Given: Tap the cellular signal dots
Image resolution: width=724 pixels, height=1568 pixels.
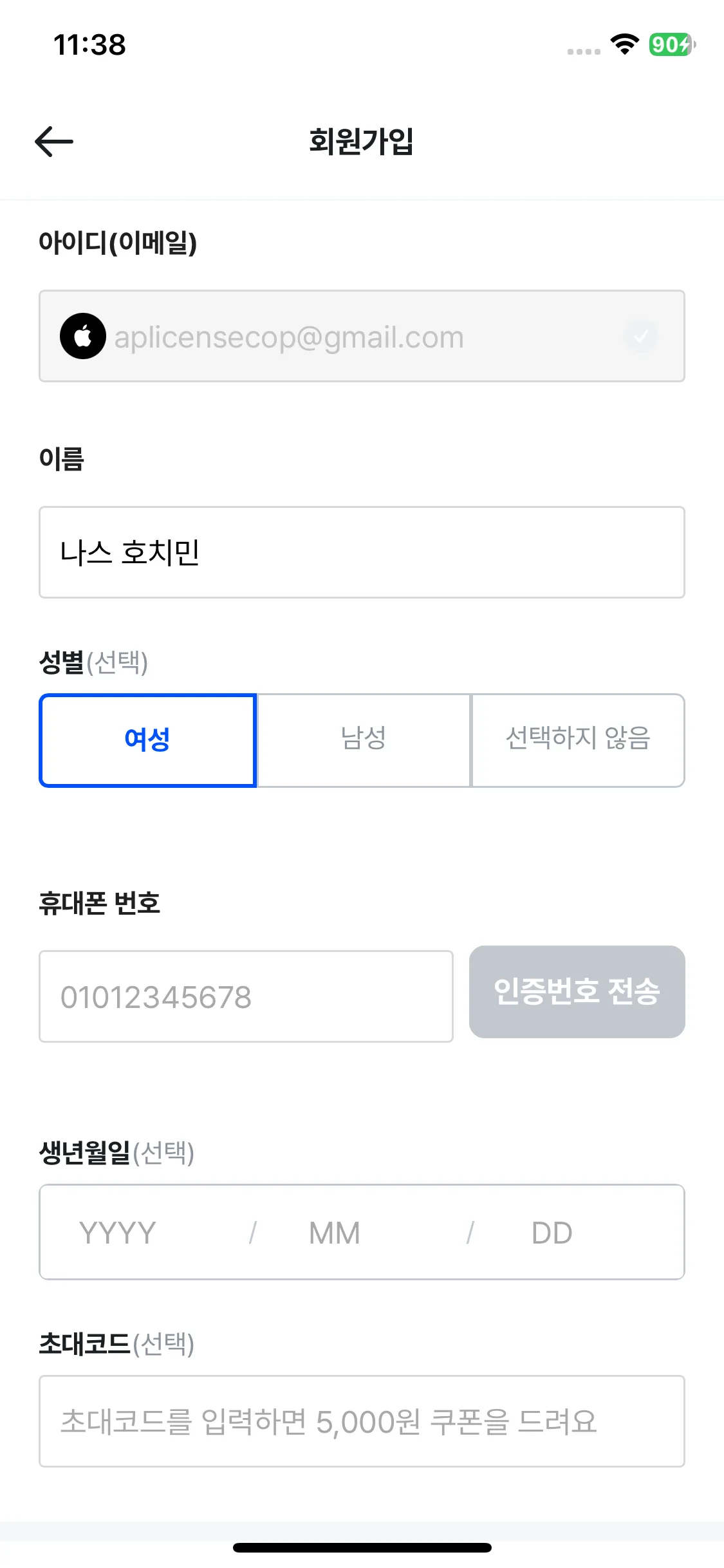Looking at the screenshot, I should (x=584, y=51).
